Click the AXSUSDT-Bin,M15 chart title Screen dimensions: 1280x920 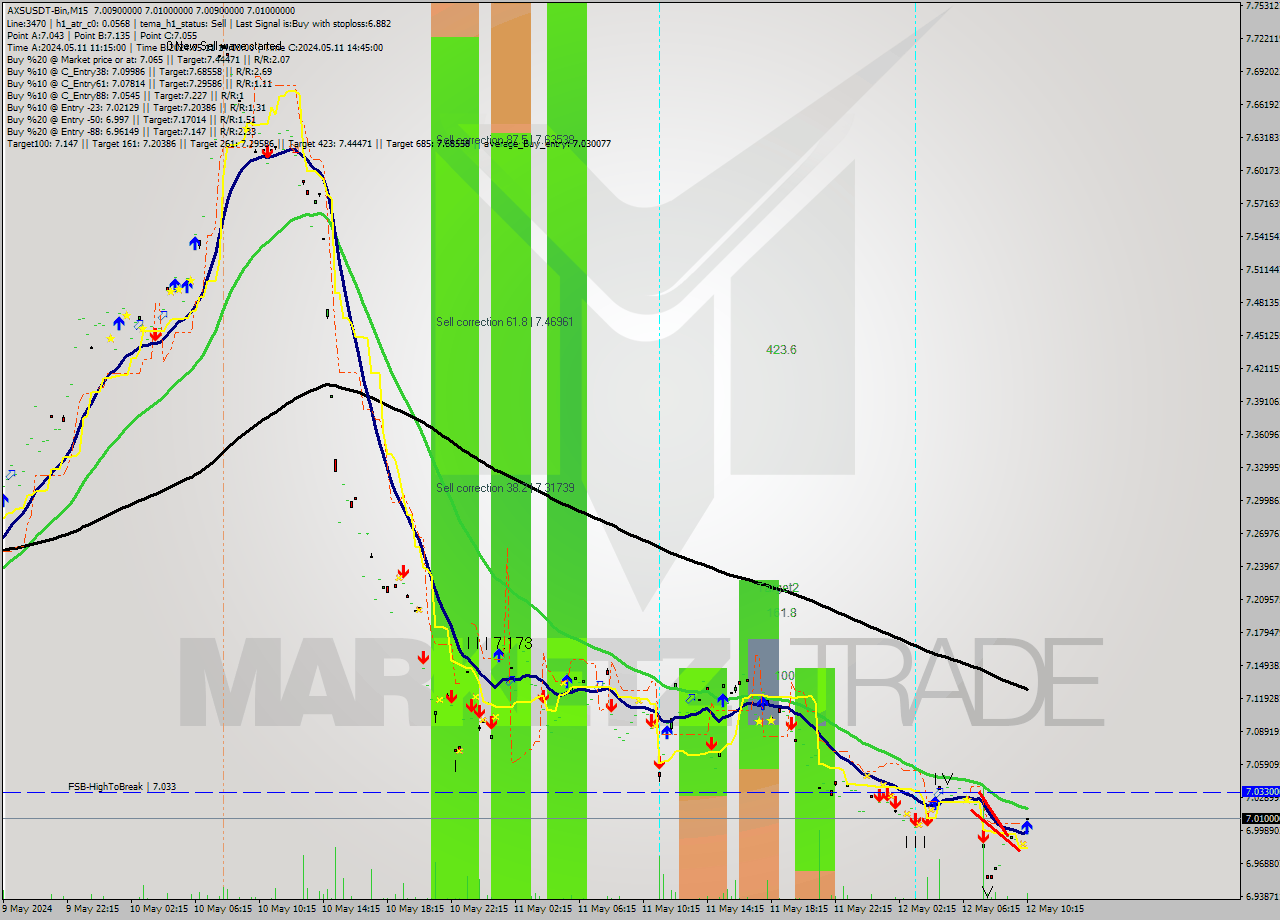coord(47,10)
